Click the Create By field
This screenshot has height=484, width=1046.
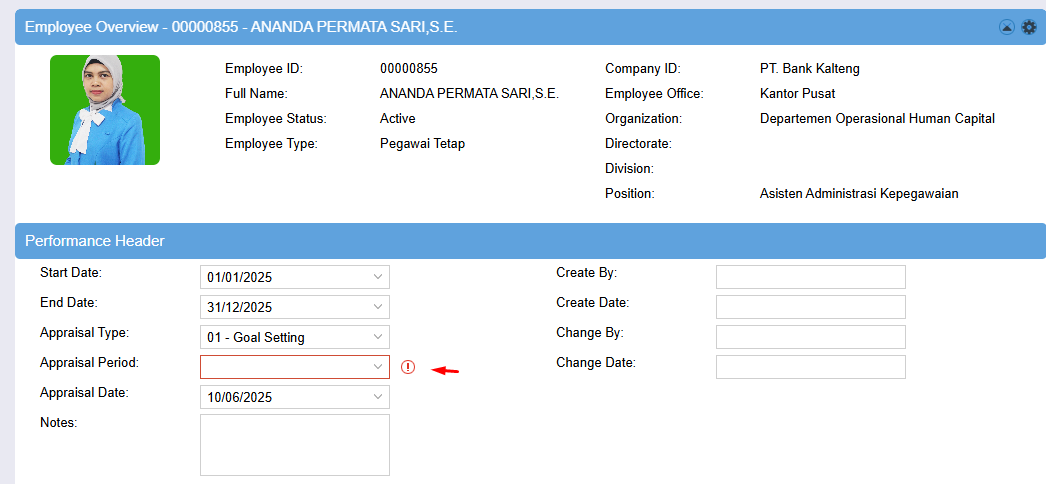pyautogui.click(x=811, y=277)
